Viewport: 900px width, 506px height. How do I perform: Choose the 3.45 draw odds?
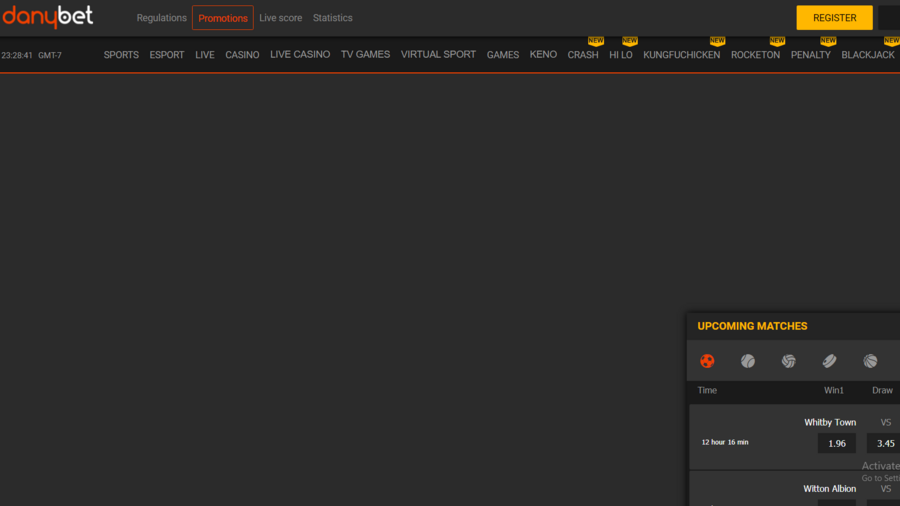(x=884, y=443)
